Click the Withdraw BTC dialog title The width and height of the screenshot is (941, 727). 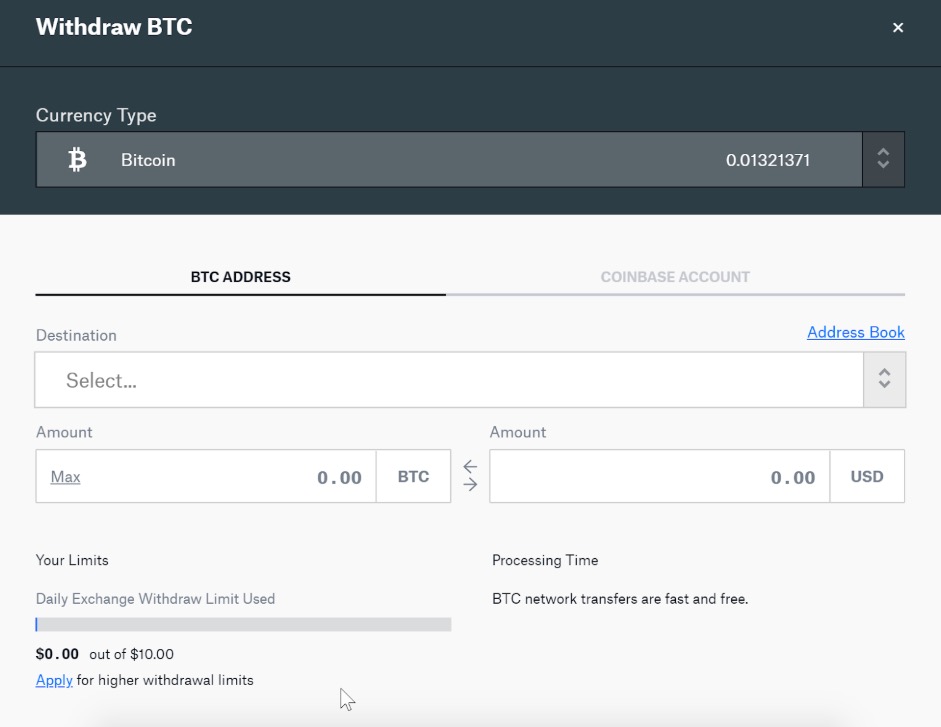(x=114, y=27)
